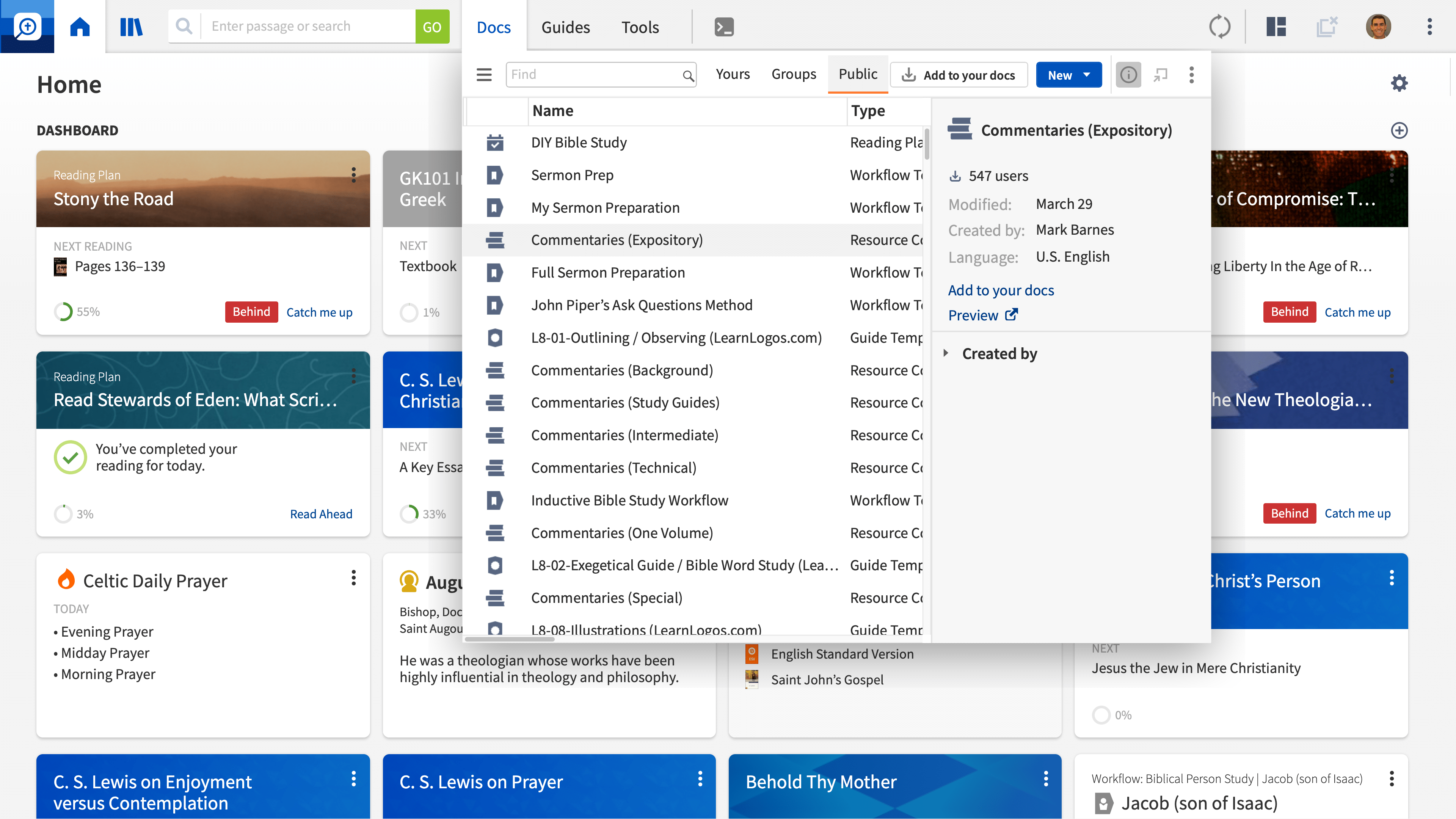Show the Yours documents filter
Screen dimensions: 1456x819
(x=733, y=74)
